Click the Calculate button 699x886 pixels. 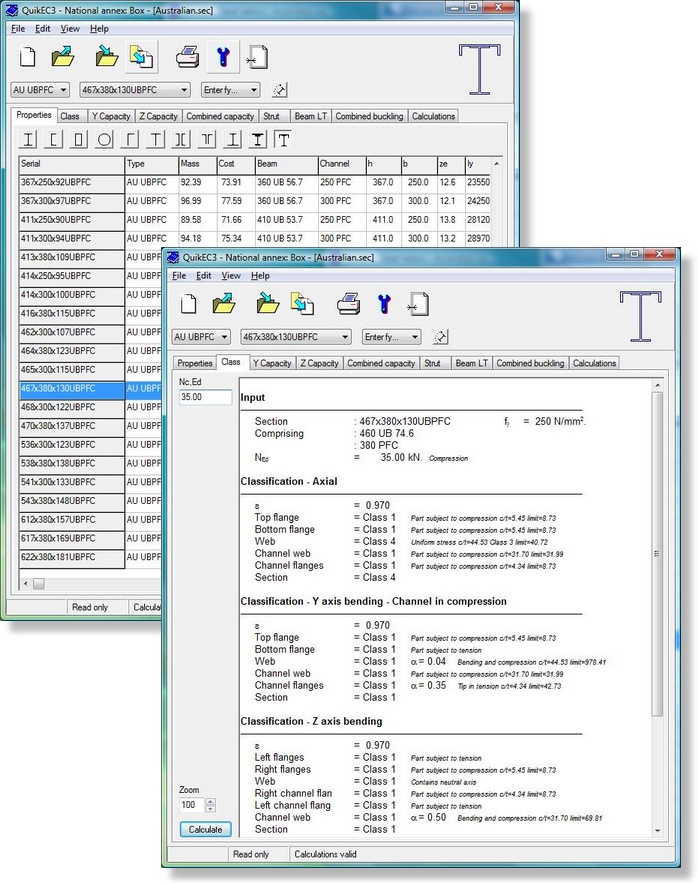pyautogui.click(x=206, y=829)
